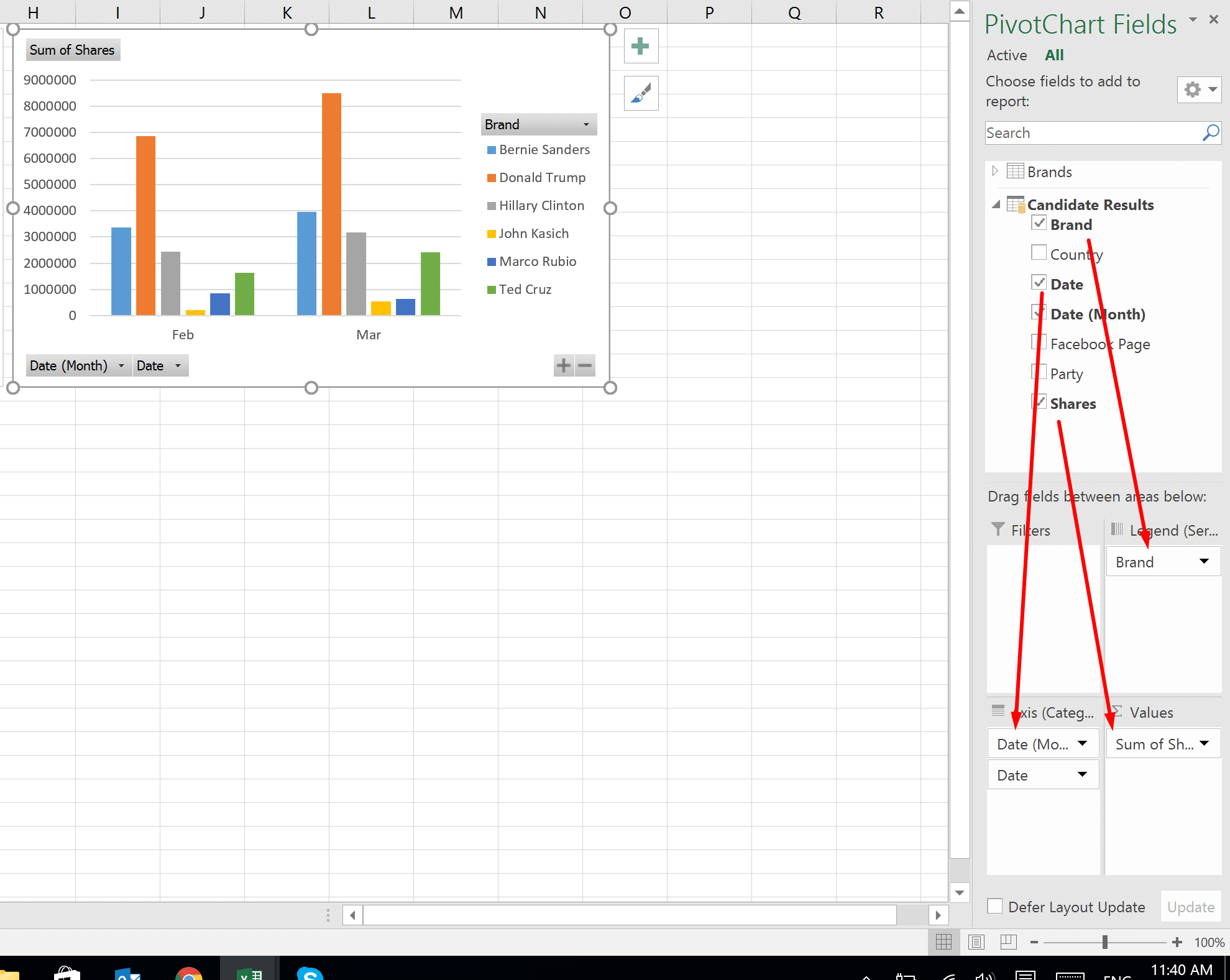The height and width of the screenshot is (980, 1230).
Task: Click the vertical scroll down arrow
Action: tap(960, 893)
